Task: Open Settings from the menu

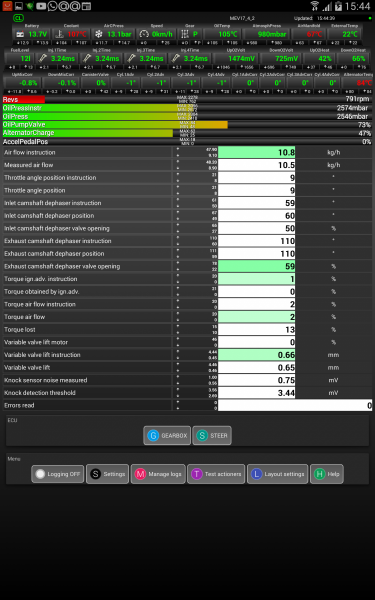Action: coord(108,474)
